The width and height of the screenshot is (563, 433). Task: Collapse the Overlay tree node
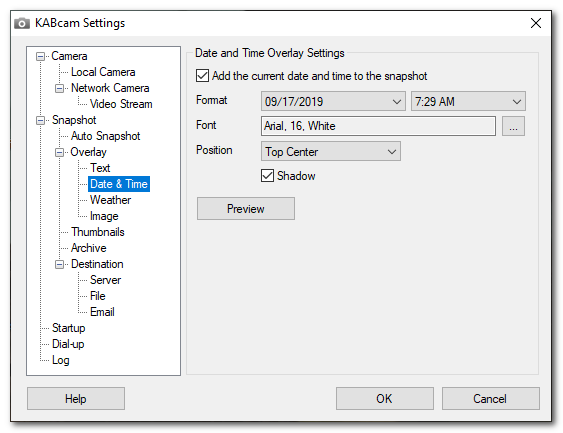[60, 152]
